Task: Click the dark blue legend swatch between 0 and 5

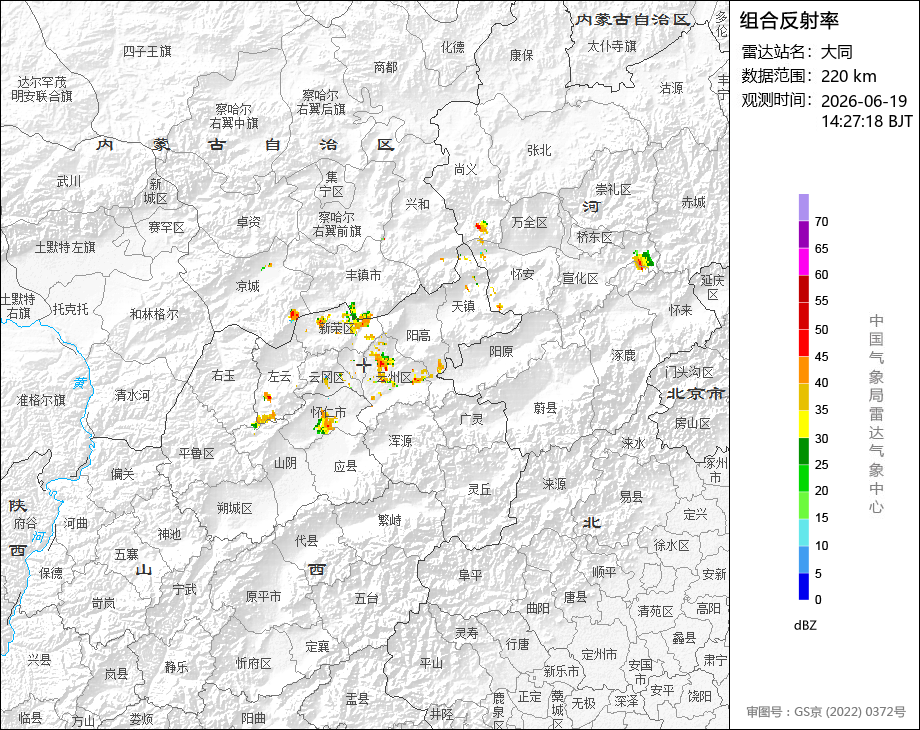Action: point(804,586)
